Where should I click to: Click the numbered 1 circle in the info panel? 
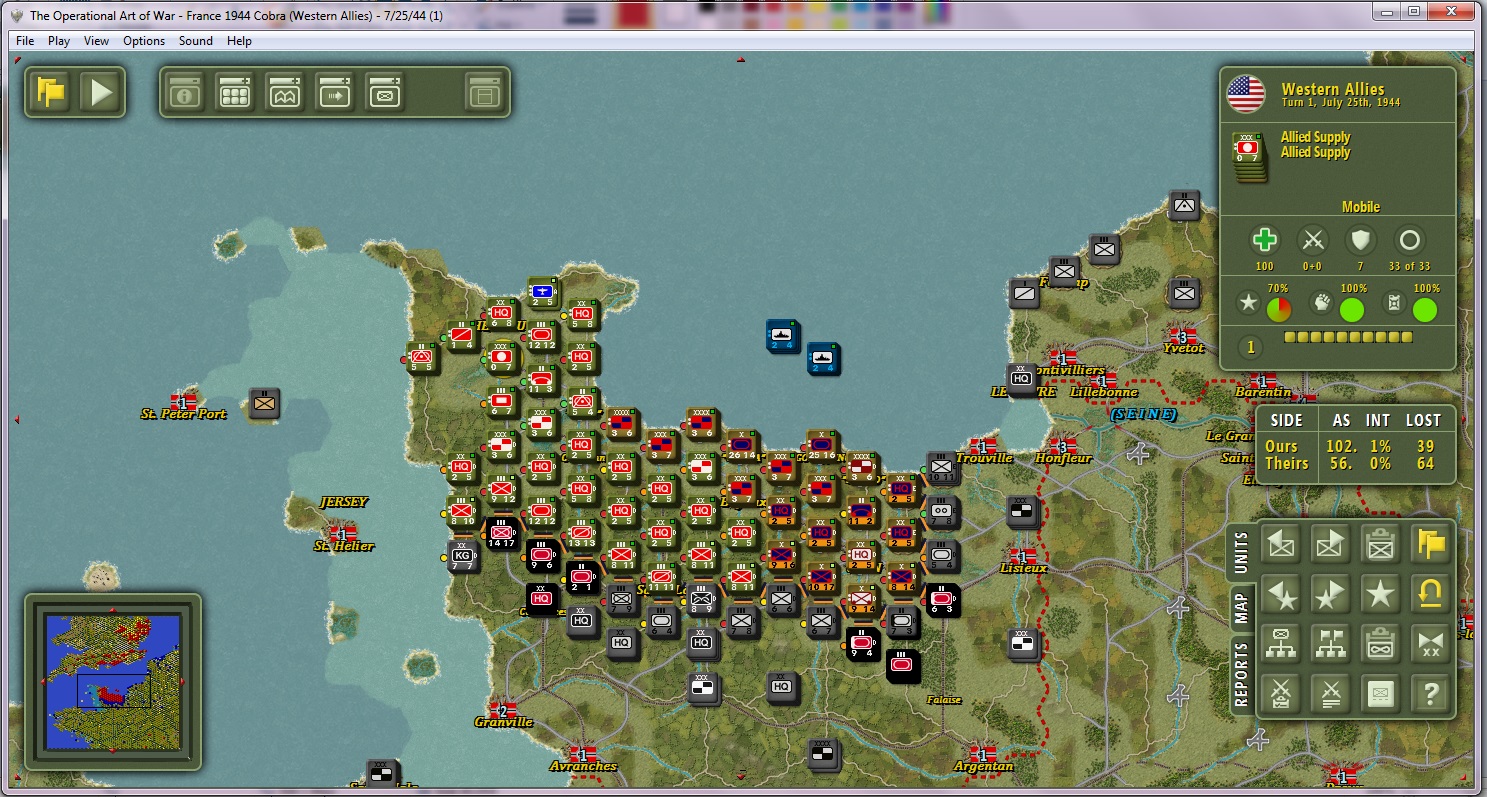[x=1250, y=347]
